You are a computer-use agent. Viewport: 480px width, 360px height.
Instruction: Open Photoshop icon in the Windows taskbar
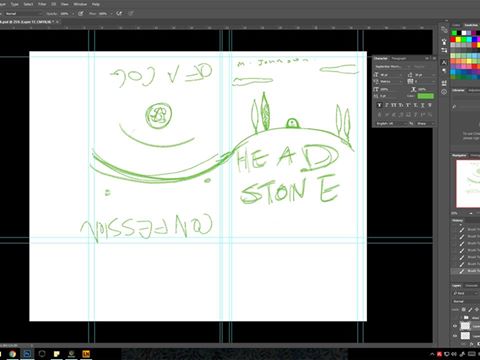[x=27, y=354]
